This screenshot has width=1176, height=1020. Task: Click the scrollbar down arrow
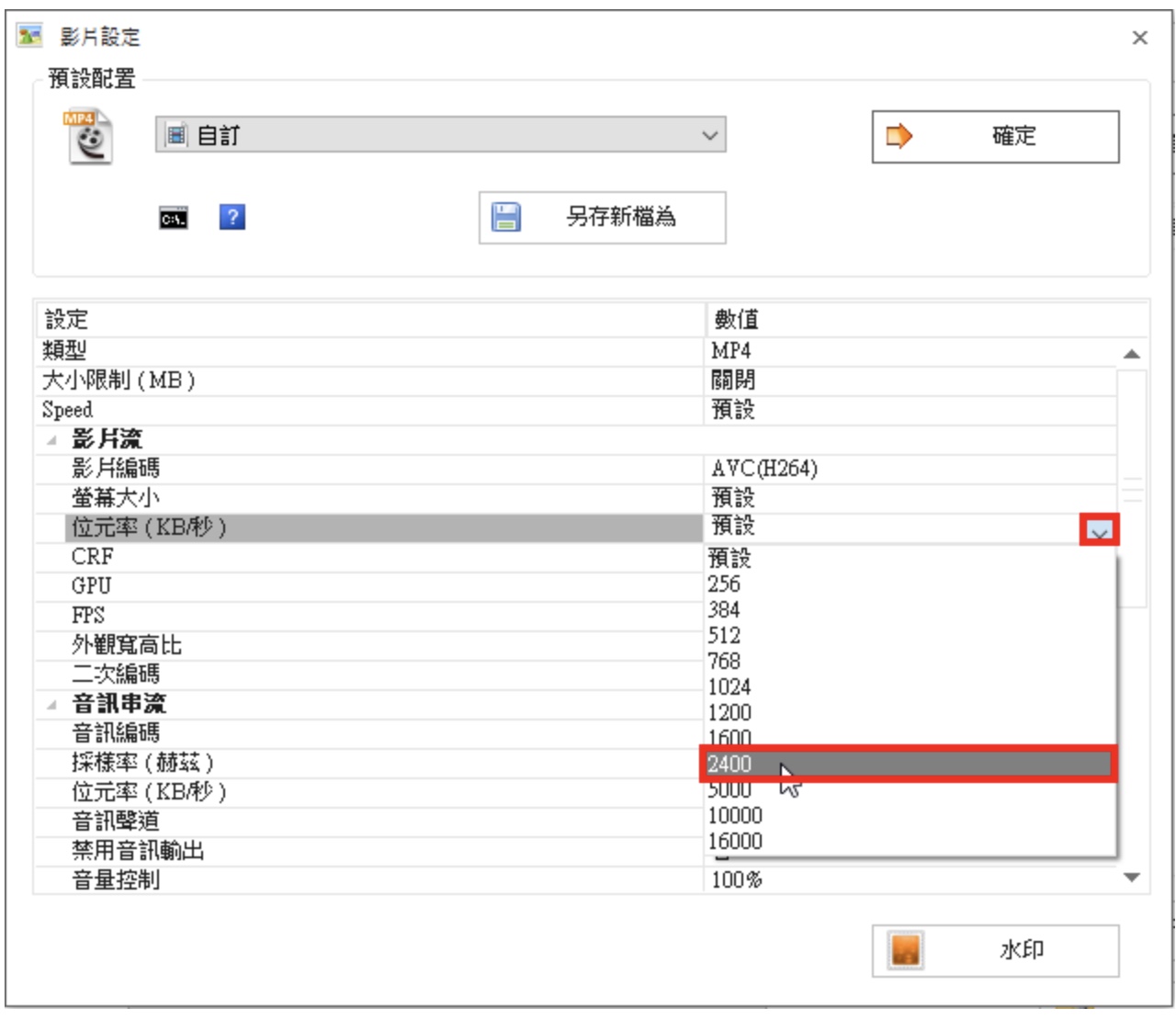pos(1132,878)
